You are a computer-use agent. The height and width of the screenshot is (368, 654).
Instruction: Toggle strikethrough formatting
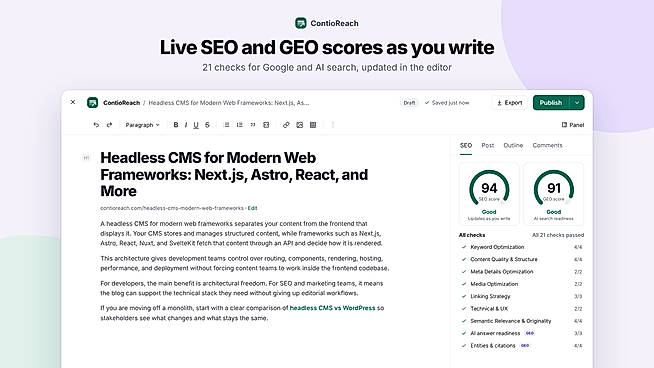coord(207,125)
